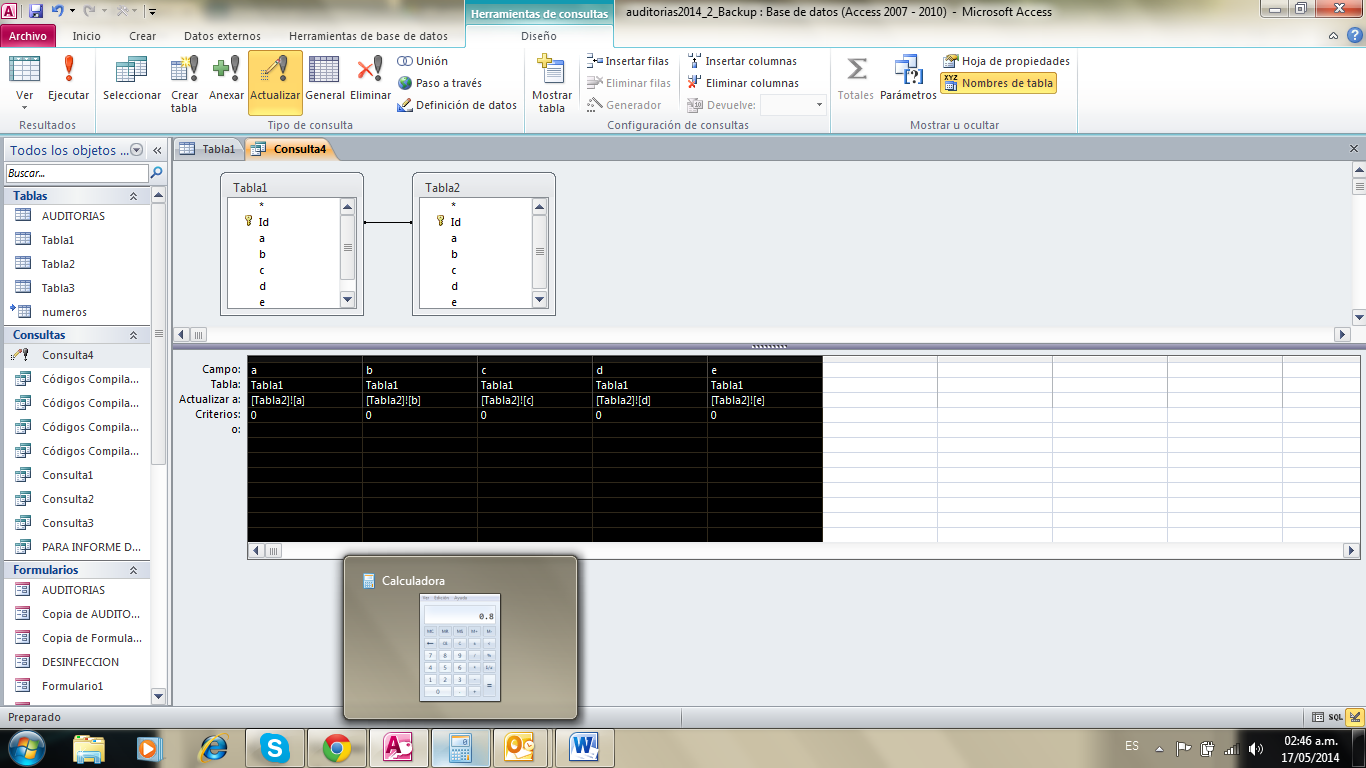Click Id field in Tabla1 box

[264, 222]
